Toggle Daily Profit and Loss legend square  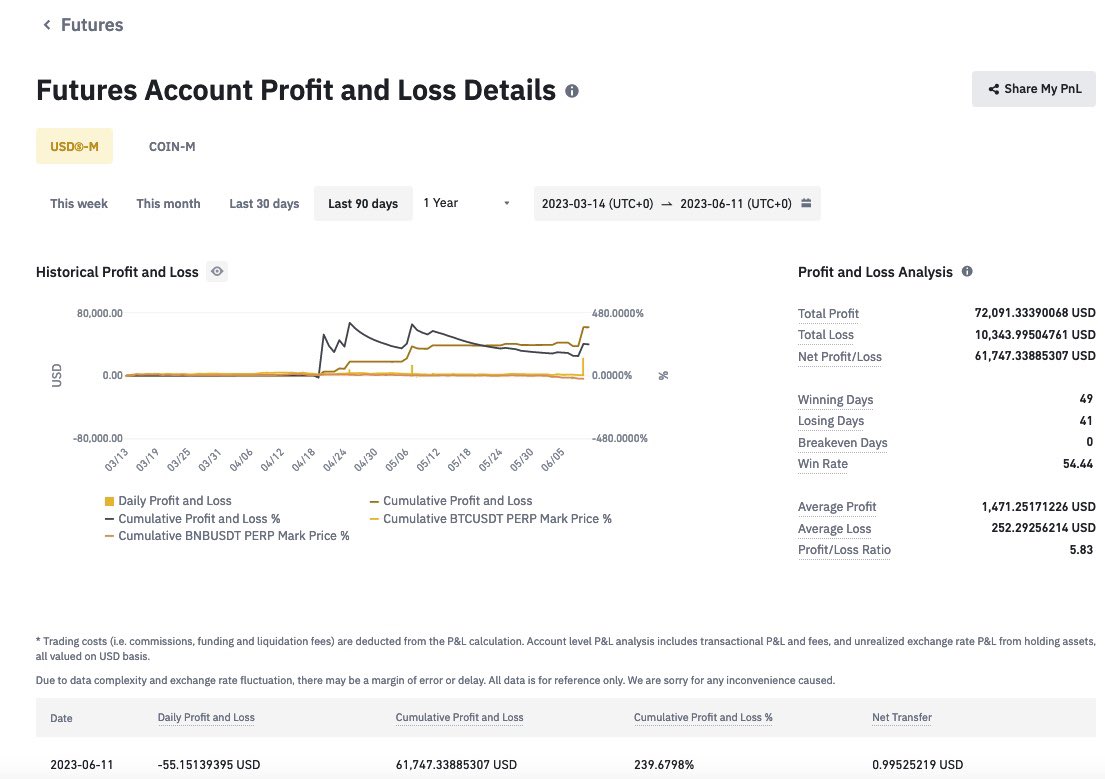pos(109,501)
